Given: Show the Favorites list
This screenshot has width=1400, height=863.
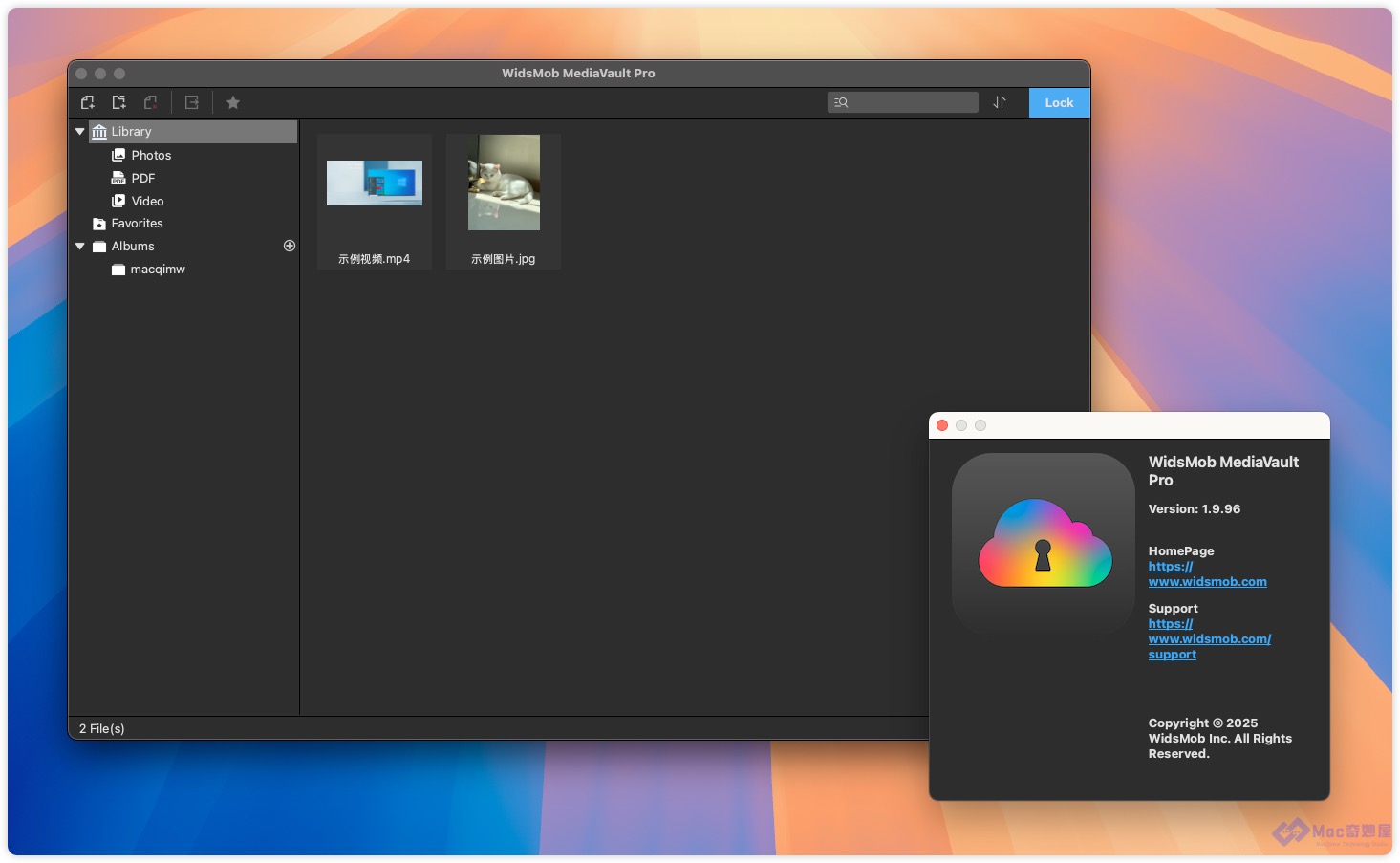Looking at the screenshot, I should tap(137, 224).
